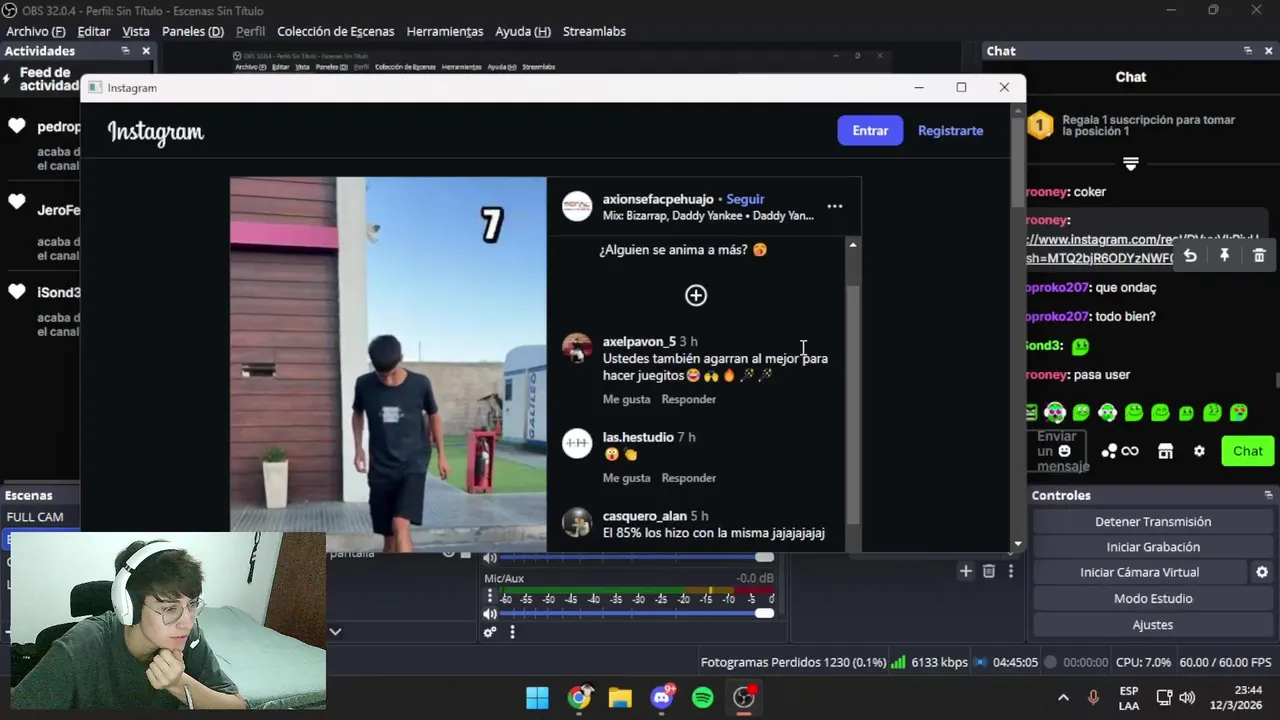Click casquero_alan's profile avatar
Image resolution: width=1280 pixels, height=720 pixels.
pyautogui.click(x=577, y=522)
